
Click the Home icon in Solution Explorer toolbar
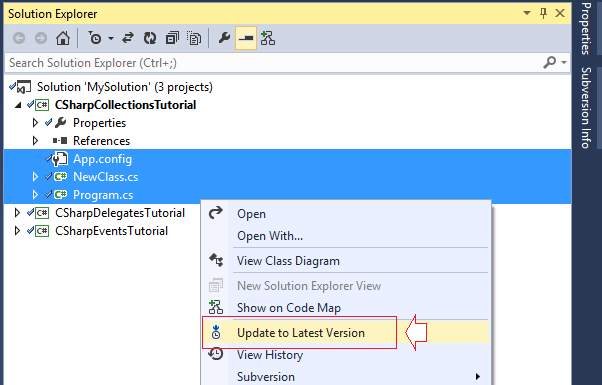tap(63, 38)
